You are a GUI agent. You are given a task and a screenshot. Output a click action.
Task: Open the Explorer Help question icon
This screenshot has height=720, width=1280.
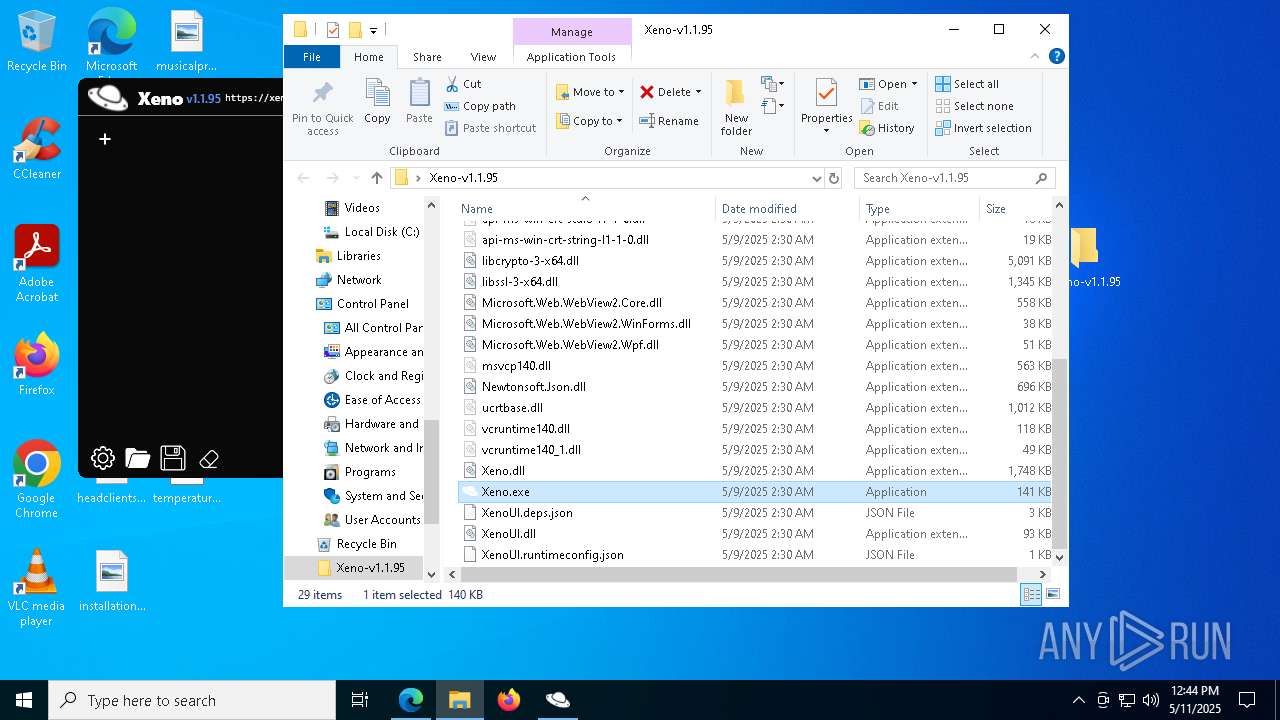(x=1057, y=57)
